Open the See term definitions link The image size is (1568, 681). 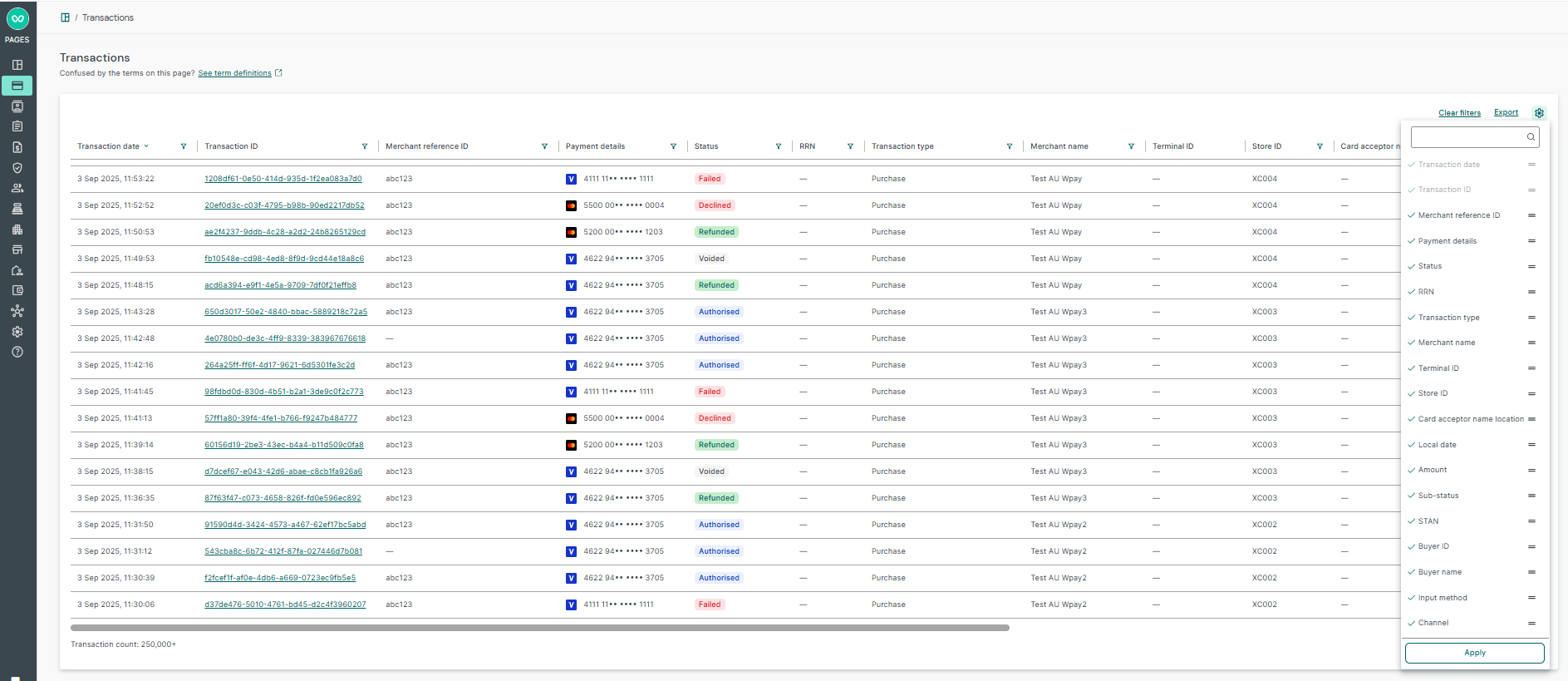point(234,73)
